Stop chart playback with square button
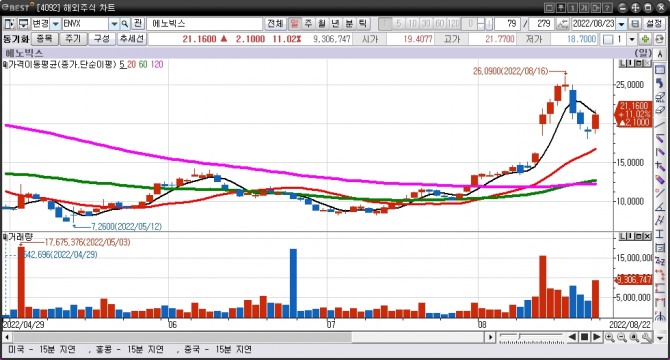670x360 pixels. pyautogui.click(x=585, y=337)
